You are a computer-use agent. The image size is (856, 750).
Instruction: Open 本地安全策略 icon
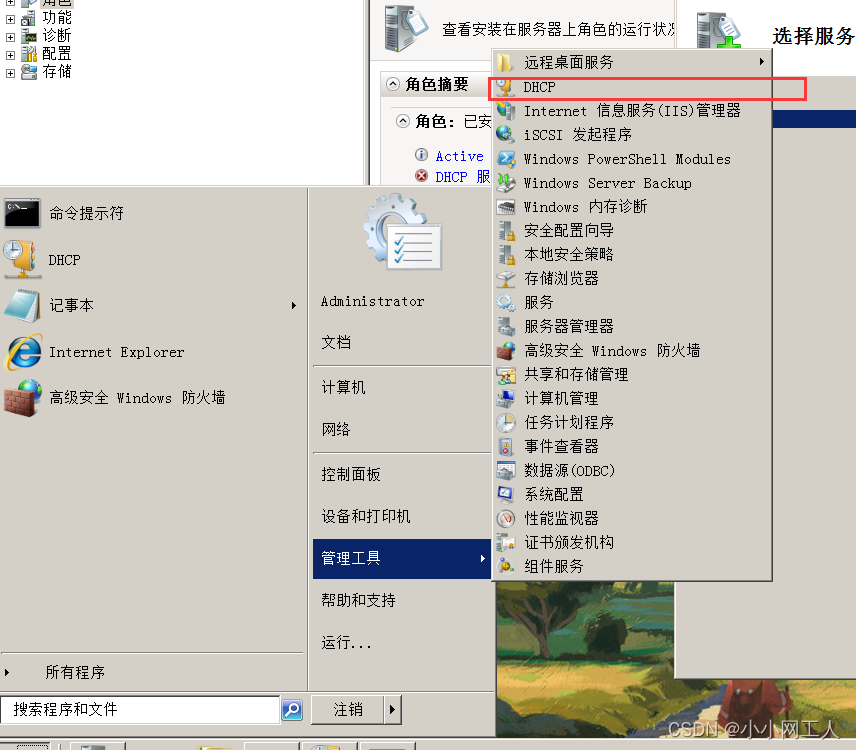(506, 255)
